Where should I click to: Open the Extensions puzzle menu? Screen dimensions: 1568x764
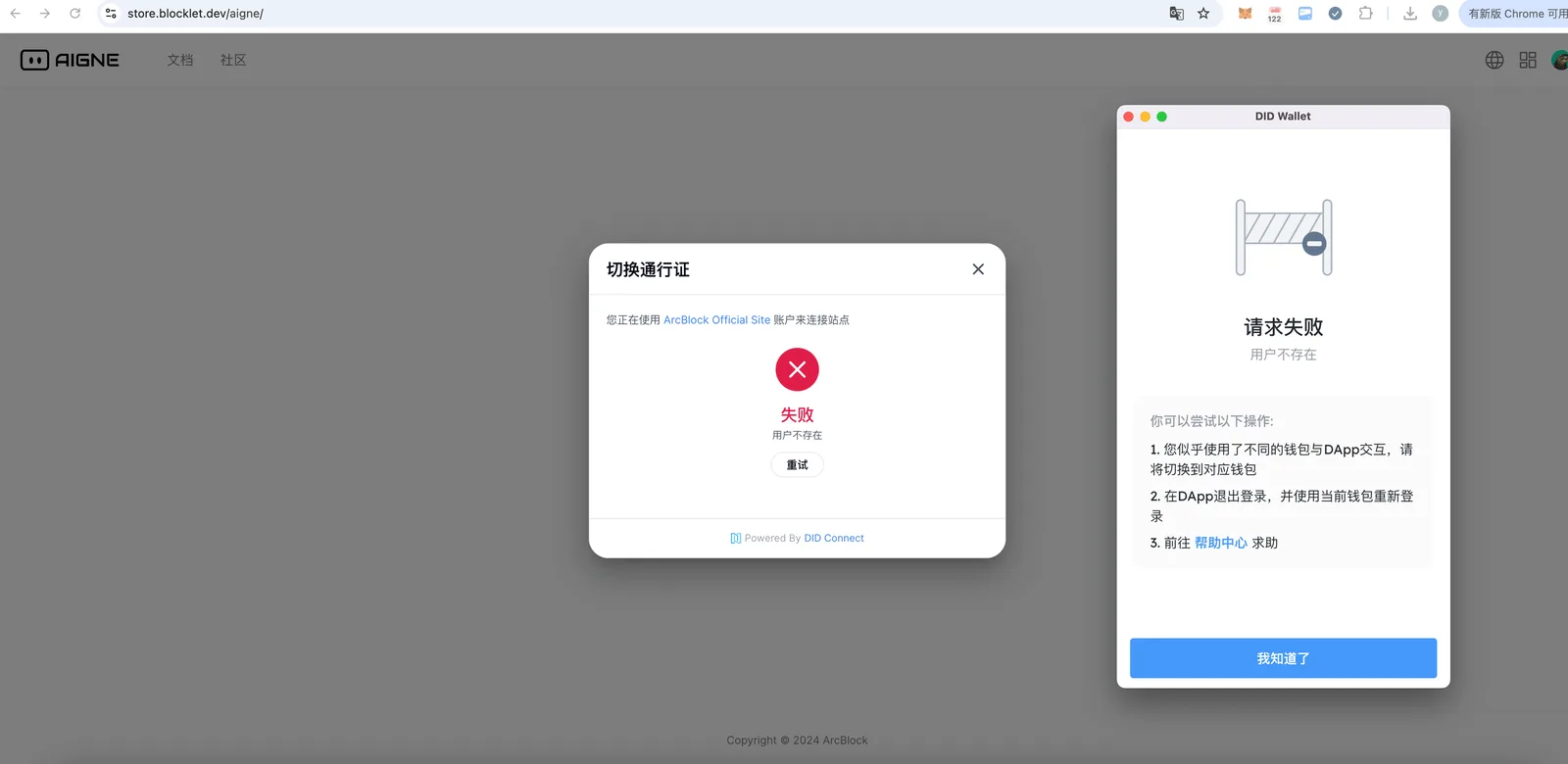pyautogui.click(x=1365, y=14)
